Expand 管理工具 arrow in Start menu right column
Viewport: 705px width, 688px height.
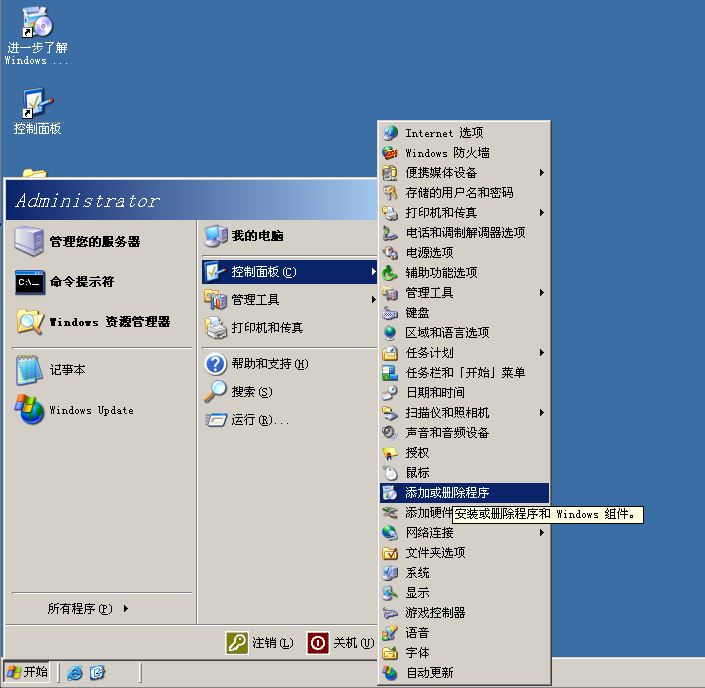pyautogui.click(x=373, y=299)
